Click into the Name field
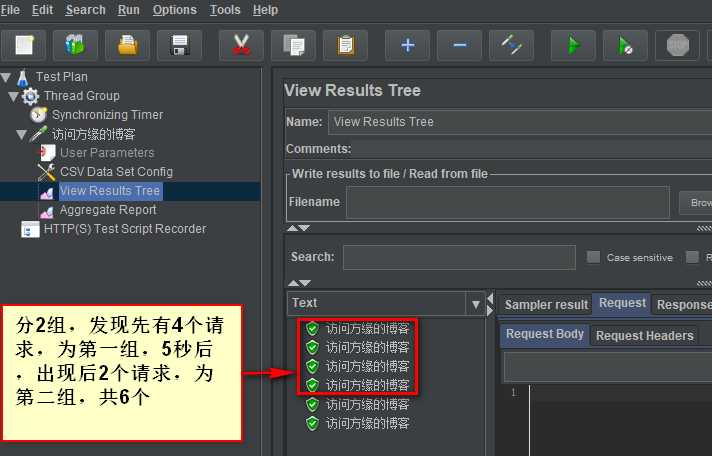Viewport: 712px width, 456px height. click(x=520, y=122)
